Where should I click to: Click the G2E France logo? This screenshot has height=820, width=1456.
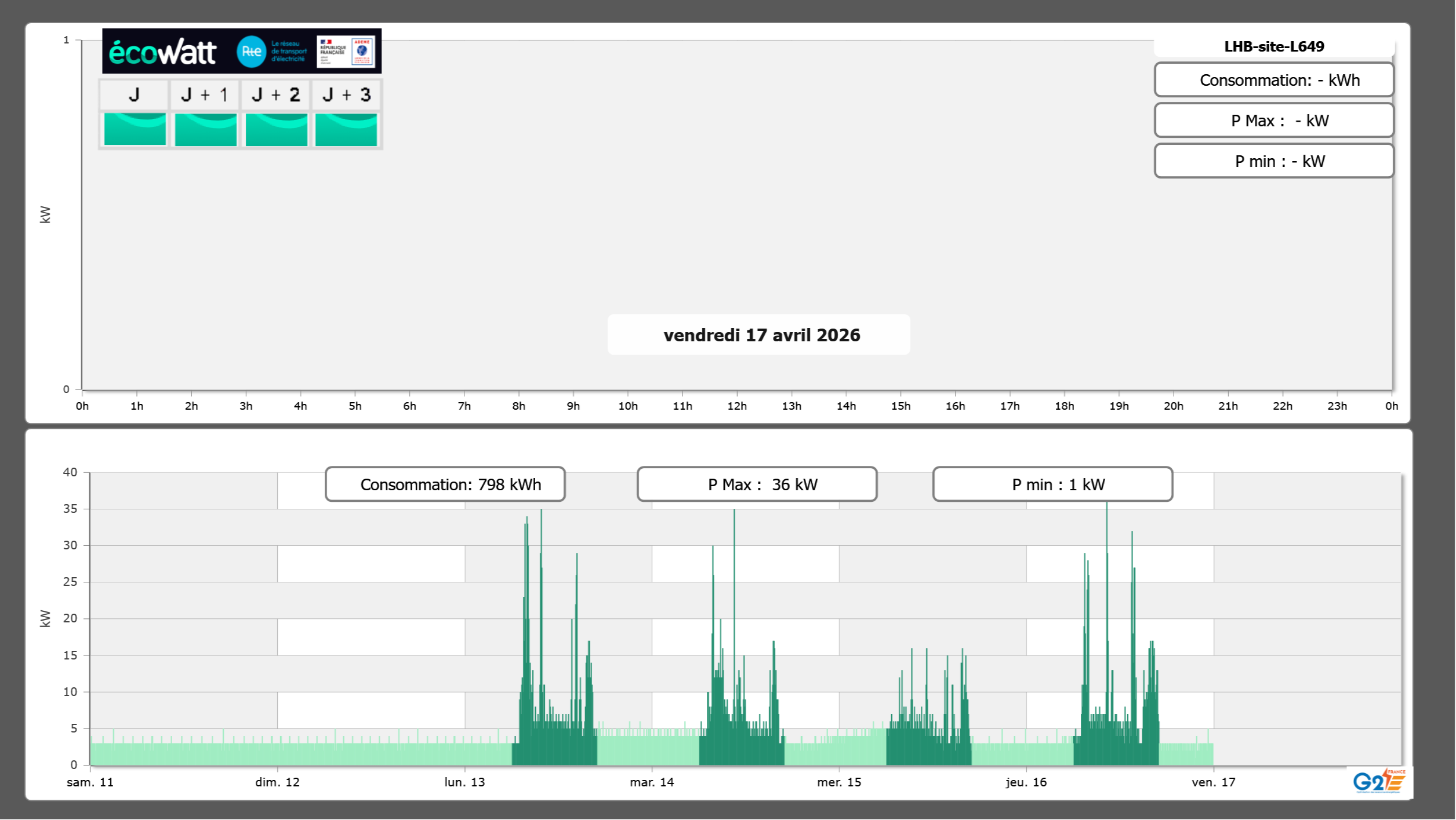(1379, 781)
